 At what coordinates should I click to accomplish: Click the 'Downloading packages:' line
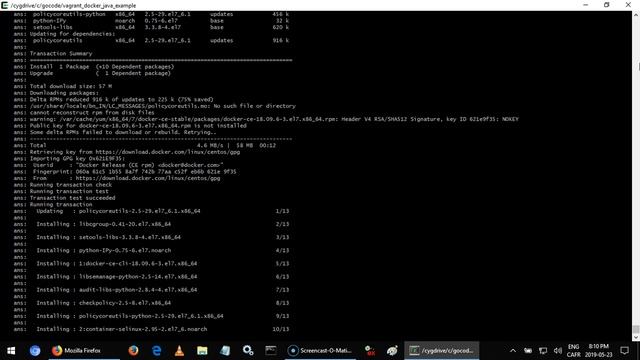click(64, 93)
